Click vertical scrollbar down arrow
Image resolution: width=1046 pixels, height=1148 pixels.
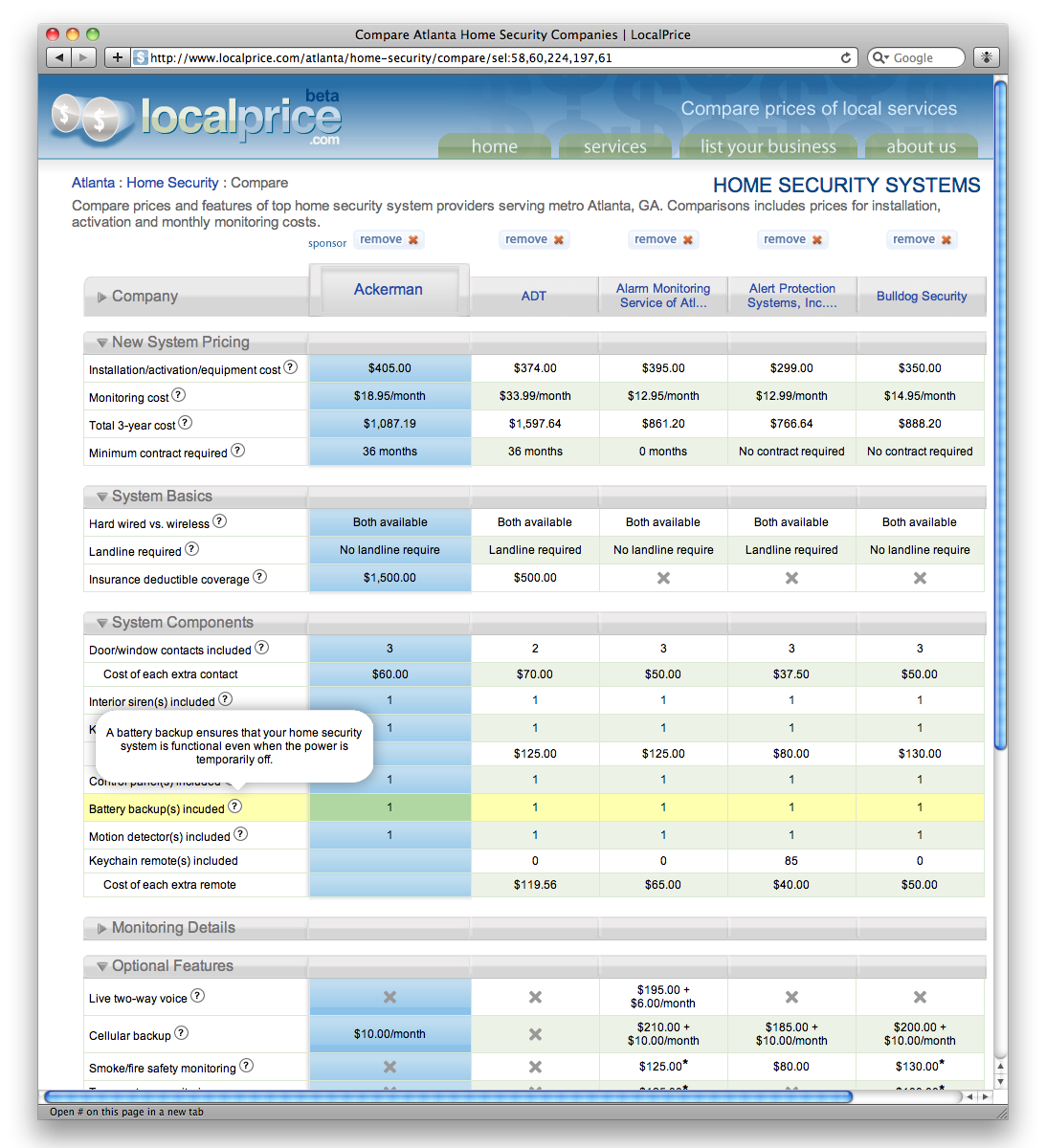point(1000,1082)
